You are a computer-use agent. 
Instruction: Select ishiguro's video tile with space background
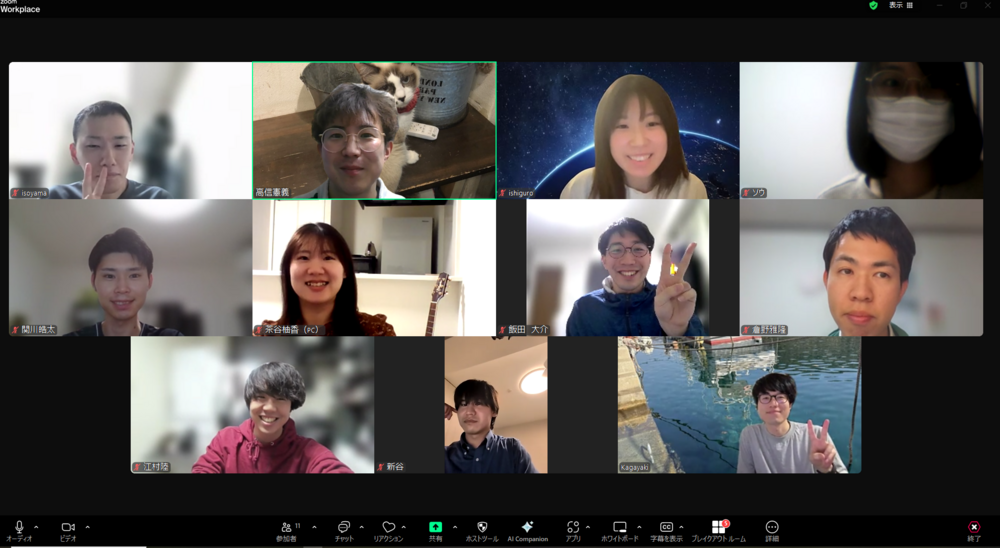(618, 130)
